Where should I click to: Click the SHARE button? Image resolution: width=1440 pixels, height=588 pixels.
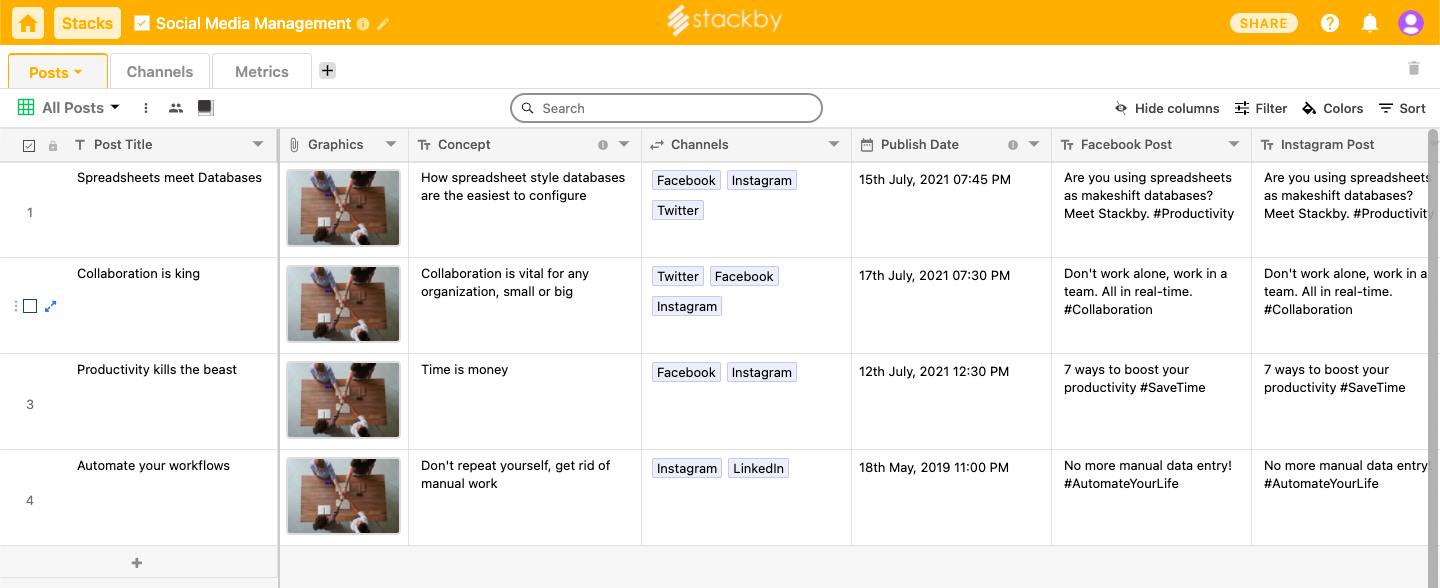coord(1264,23)
